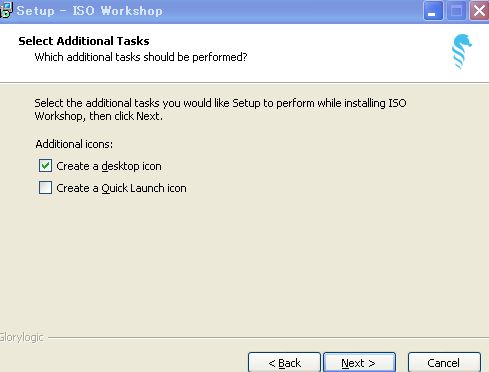This screenshot has width=489, height=372.
Task: Click the greyed-out maximize button
Action: click(456, 11)
